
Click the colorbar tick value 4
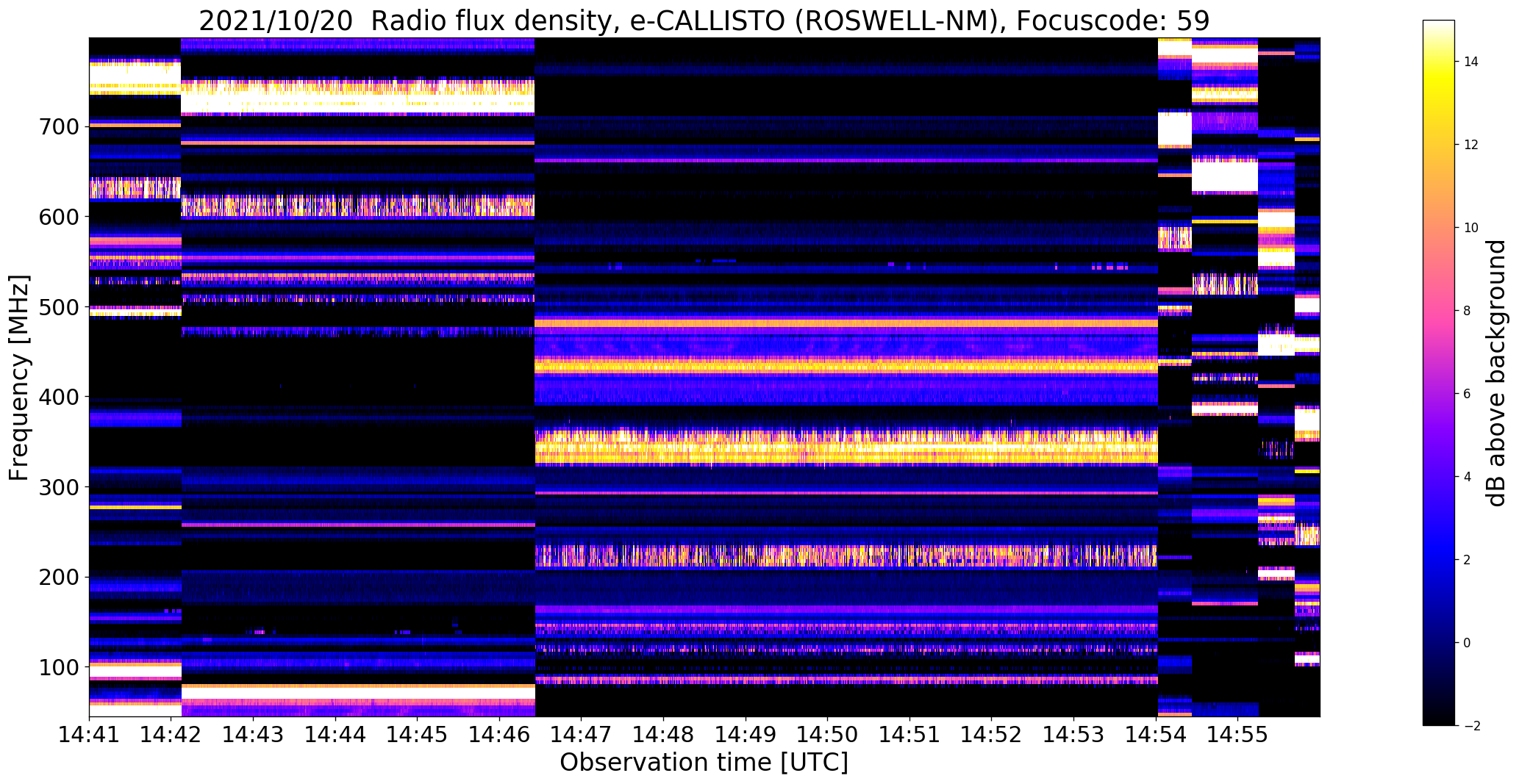[1468, 477]
